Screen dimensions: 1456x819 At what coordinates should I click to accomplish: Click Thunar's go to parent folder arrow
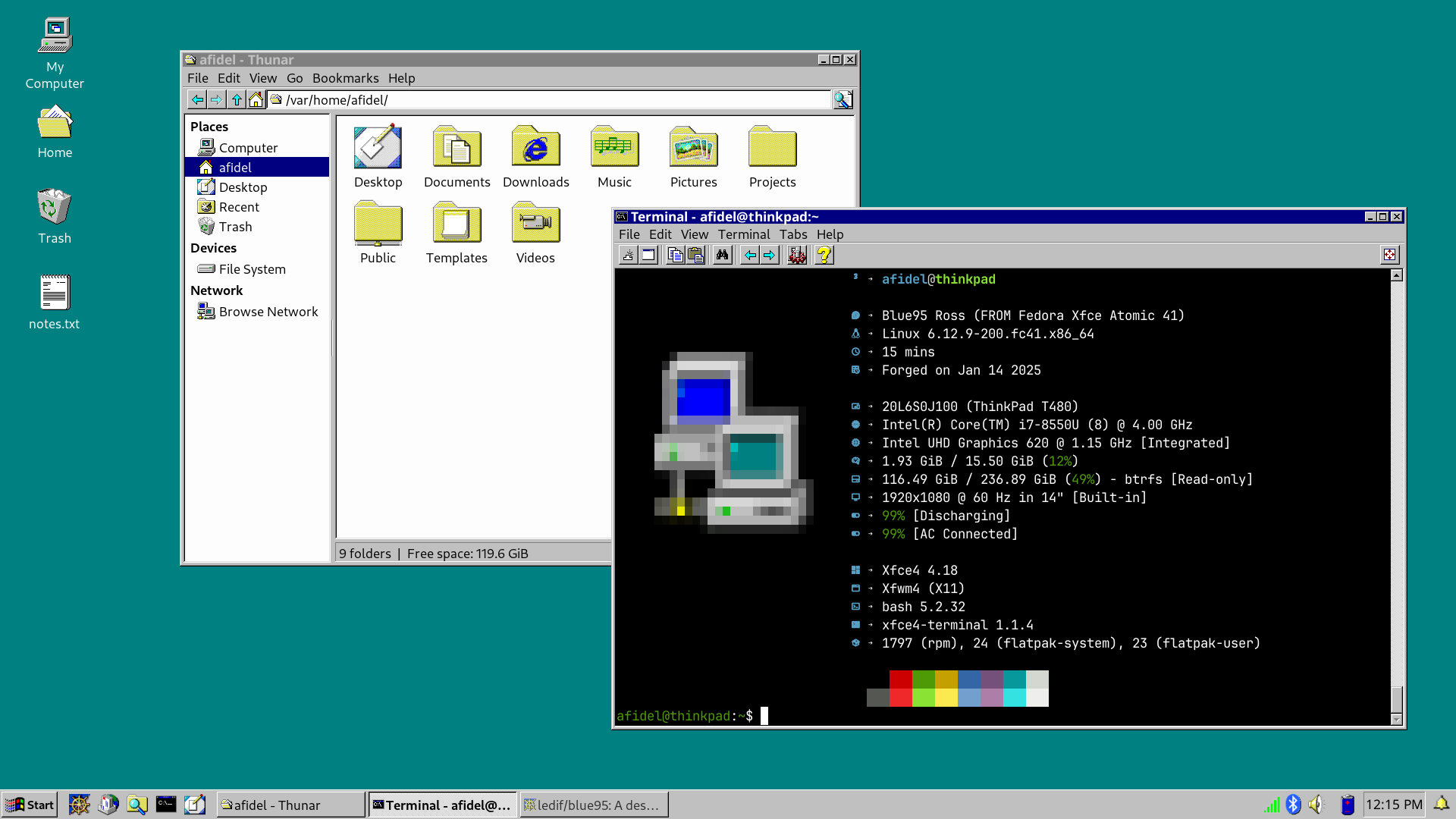[237, 100]
